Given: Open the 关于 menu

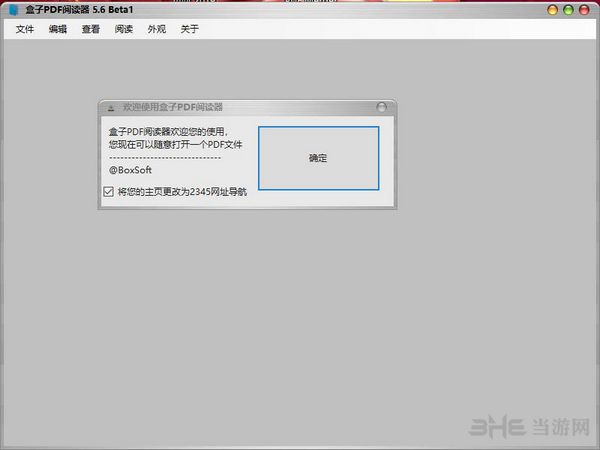Looking at the screenshot, I should tap(189, 29).
